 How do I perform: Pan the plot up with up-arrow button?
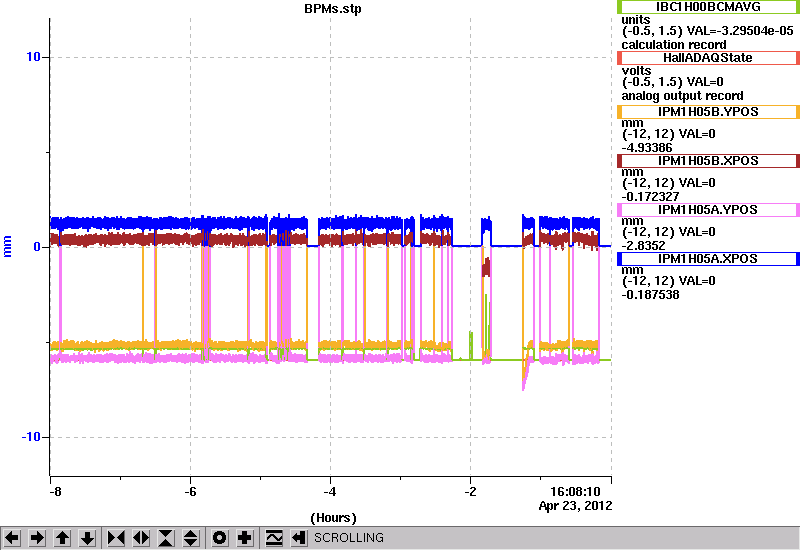(x=62, y=538)
